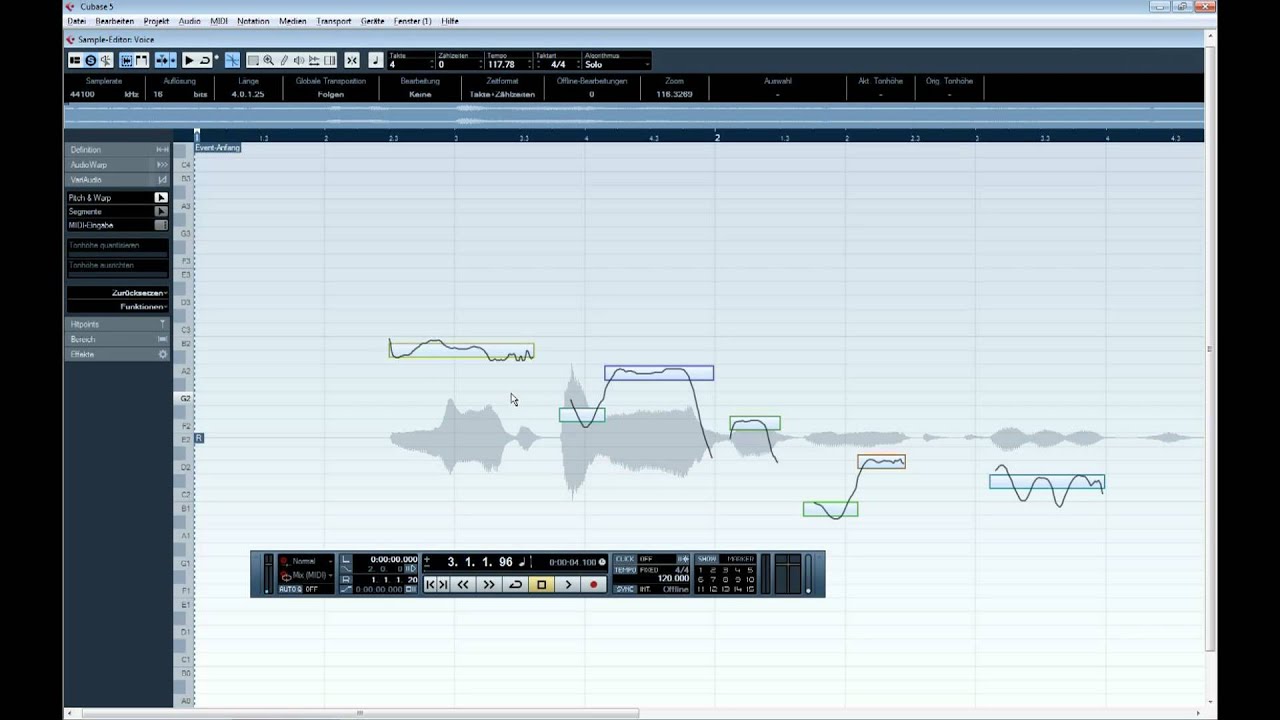Click the show info line icon
This screenshot has height=720, width=1280.
click(x=75, y=60)
